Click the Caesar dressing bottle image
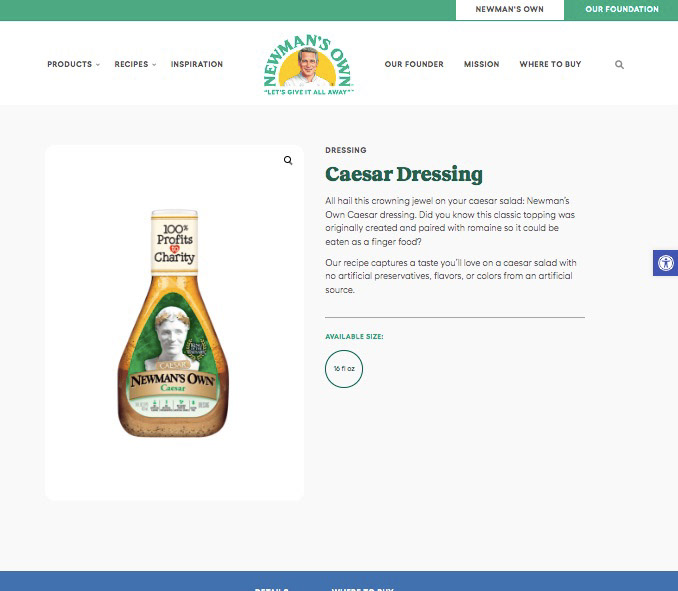This screenshot has height=591, width=678. click(173, 323)
